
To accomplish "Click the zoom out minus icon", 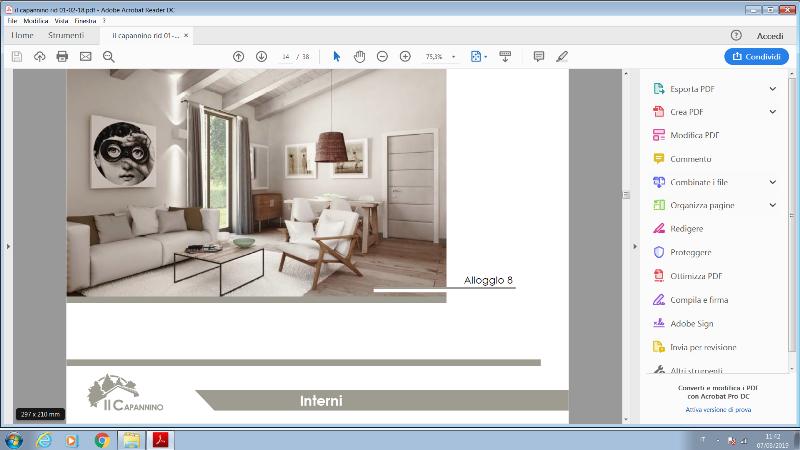I will coord(382,57).
